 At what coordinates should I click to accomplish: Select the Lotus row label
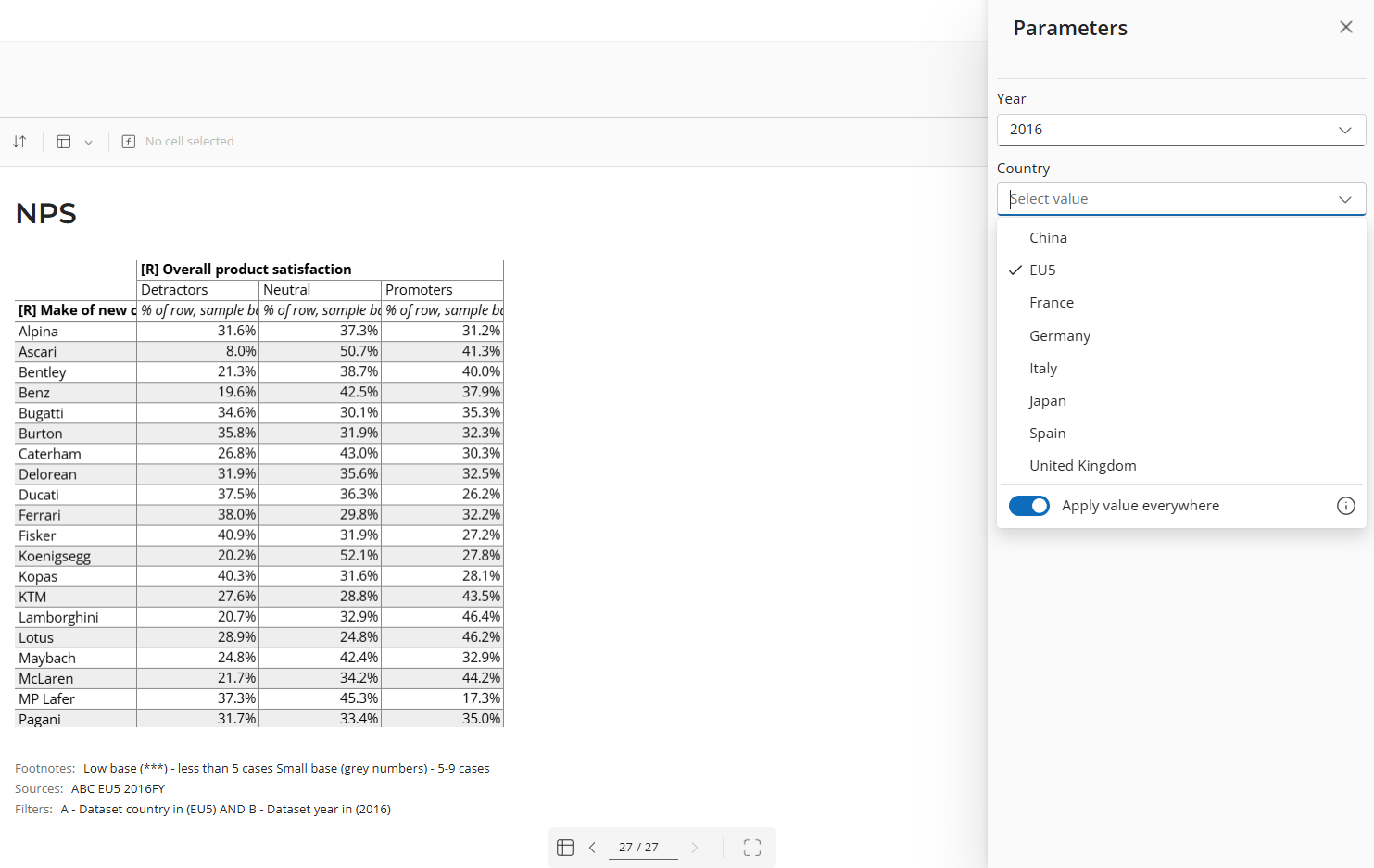click(76, 637)
